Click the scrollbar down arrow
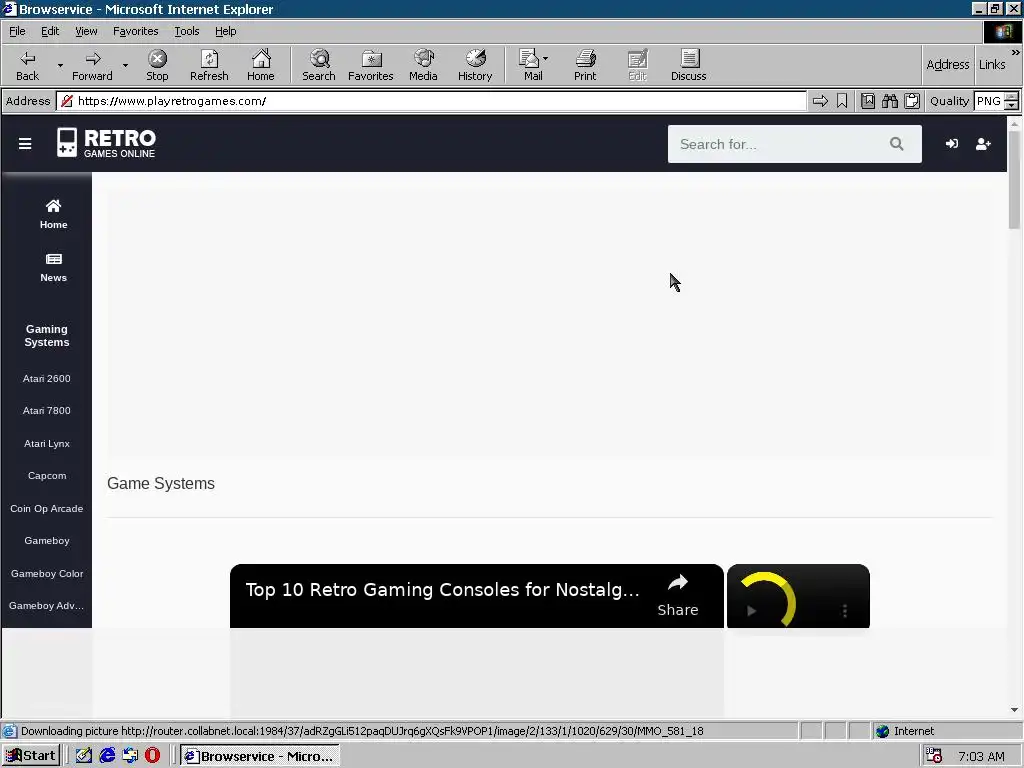Screen dimensions: 1024x768 click(x=1014, y=709)
